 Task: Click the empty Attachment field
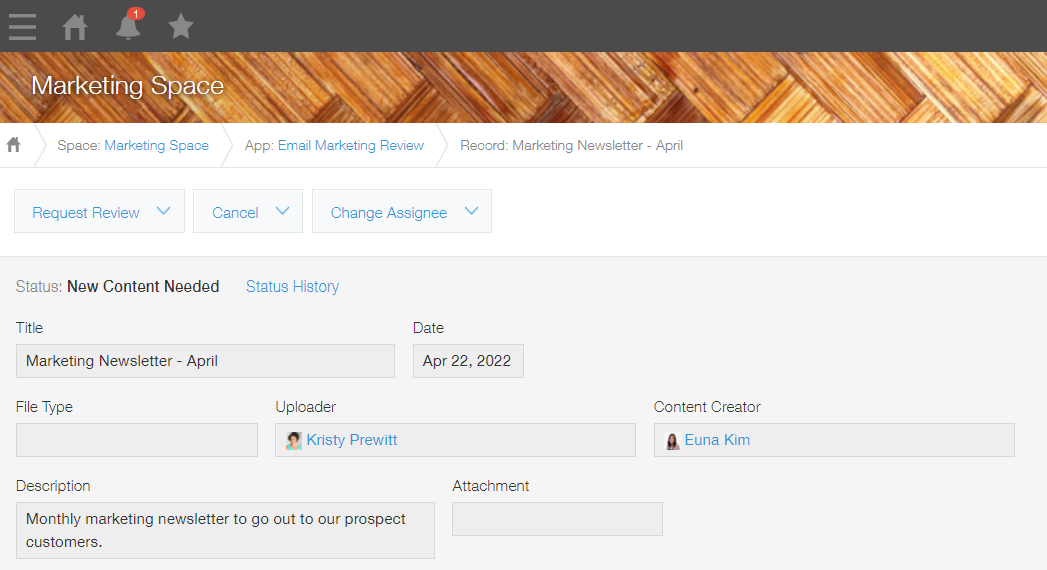557,519
